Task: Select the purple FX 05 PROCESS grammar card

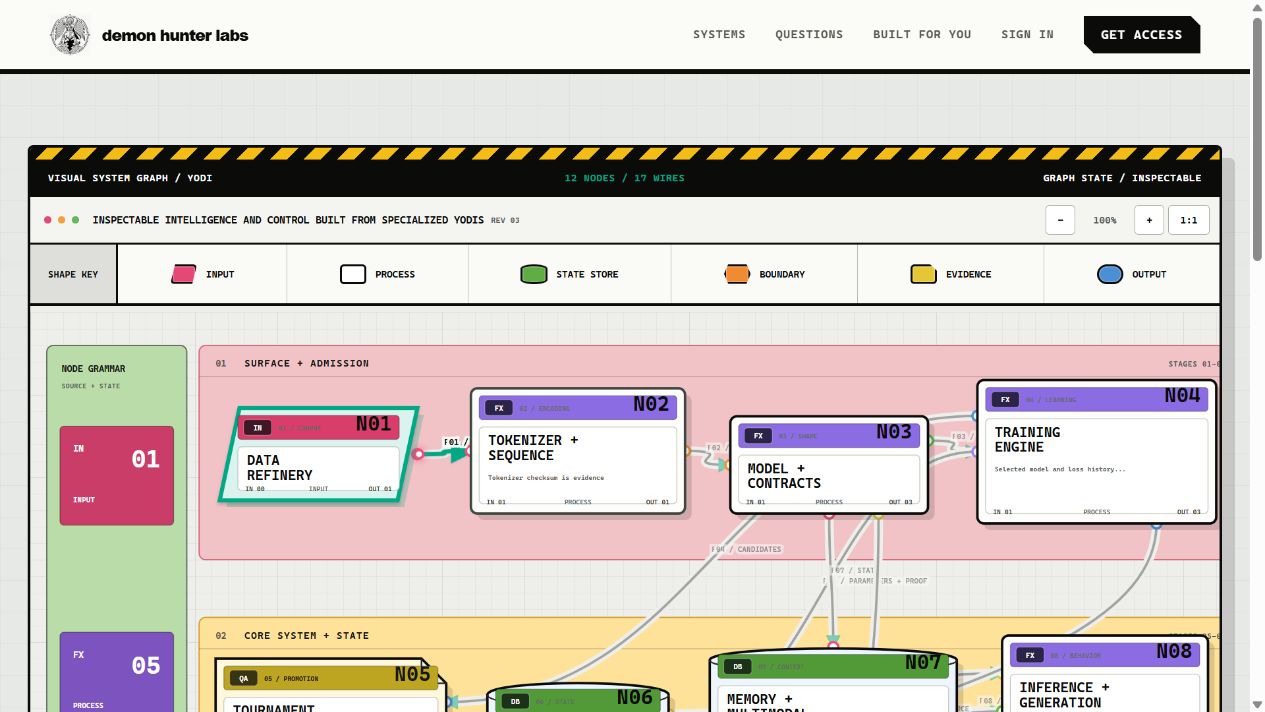Action: coord(117,672)
